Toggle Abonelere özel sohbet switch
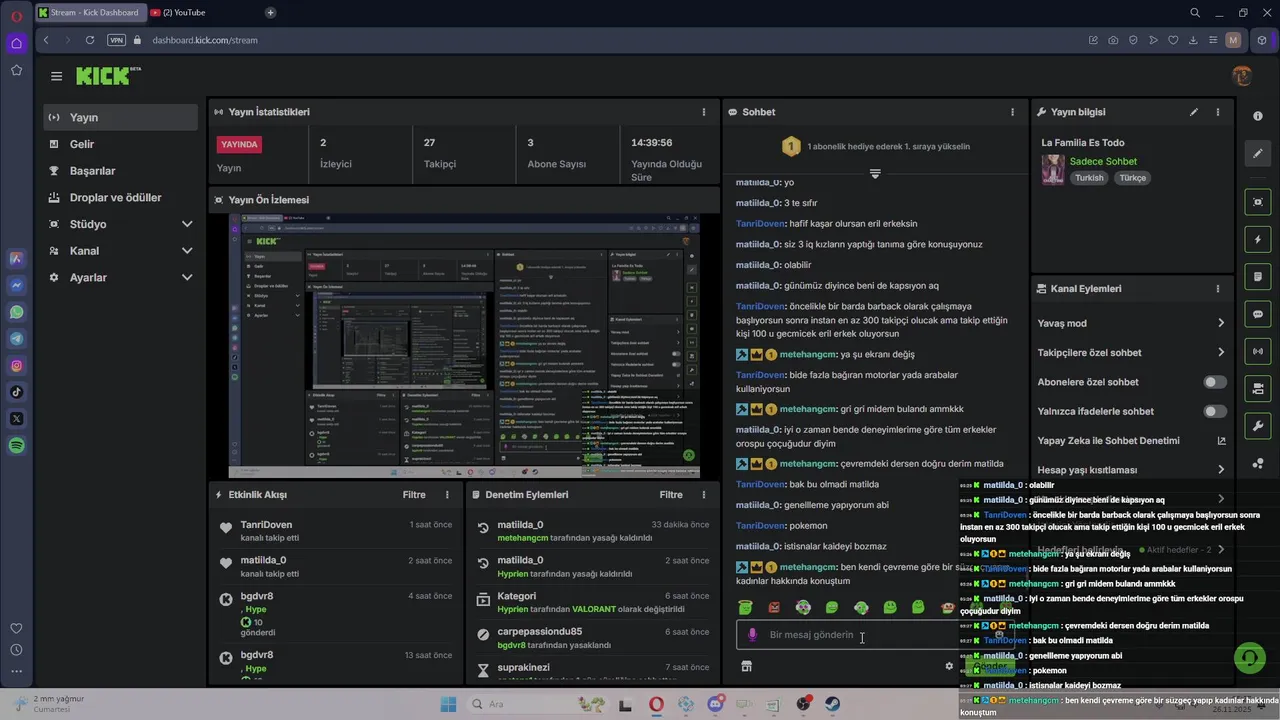The width and height of the screenshot is (1280, 720). (x=1215, y=382)
